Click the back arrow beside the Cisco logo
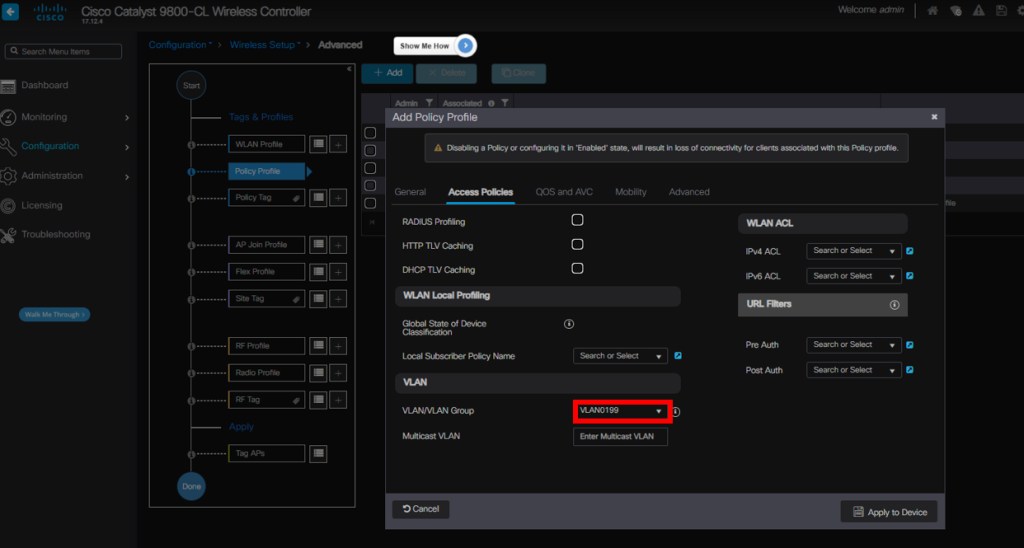This screenshot has height=548, width=1024. (x=10, y=12)
